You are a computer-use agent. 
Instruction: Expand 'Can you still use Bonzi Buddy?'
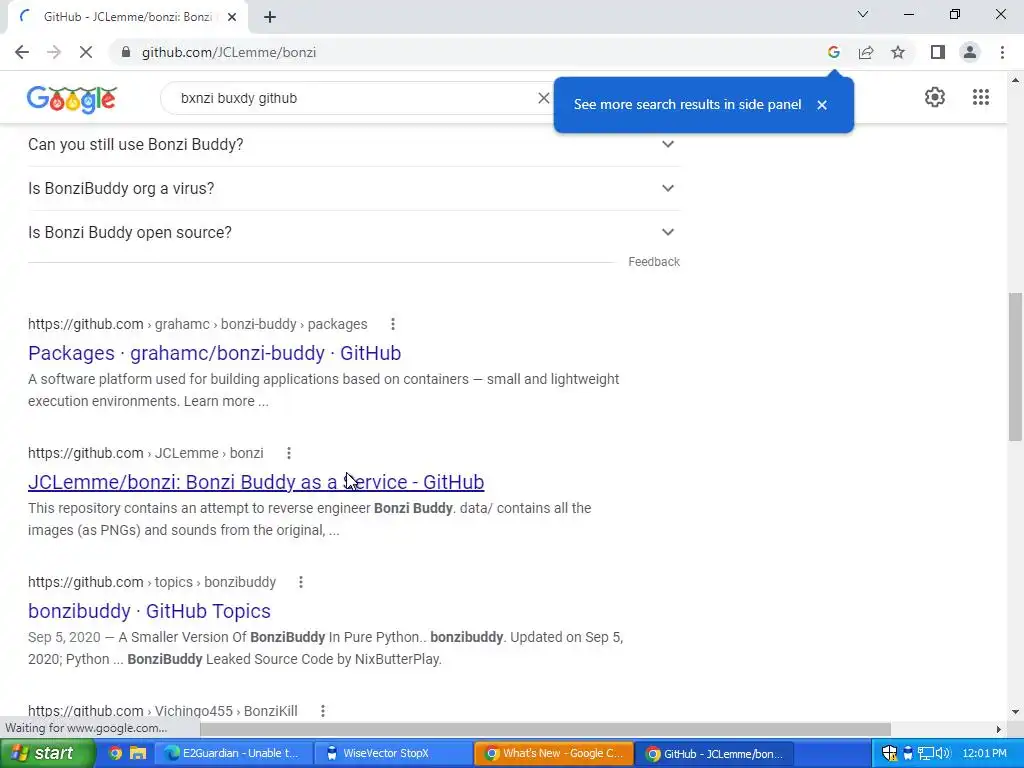pos(354,144)
